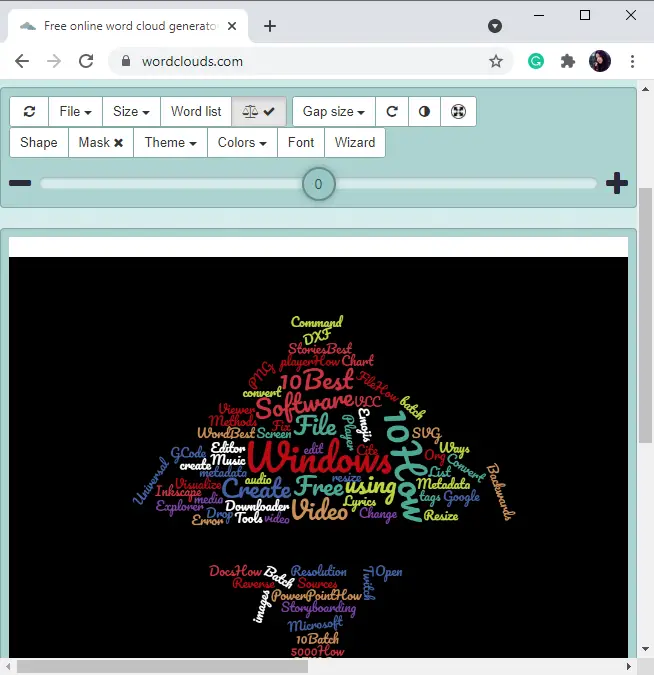The width and height of the screenshot is (654, 675).
Task: Click the word 'Backwards' in the cloud
Action: (x=500, y=492)
